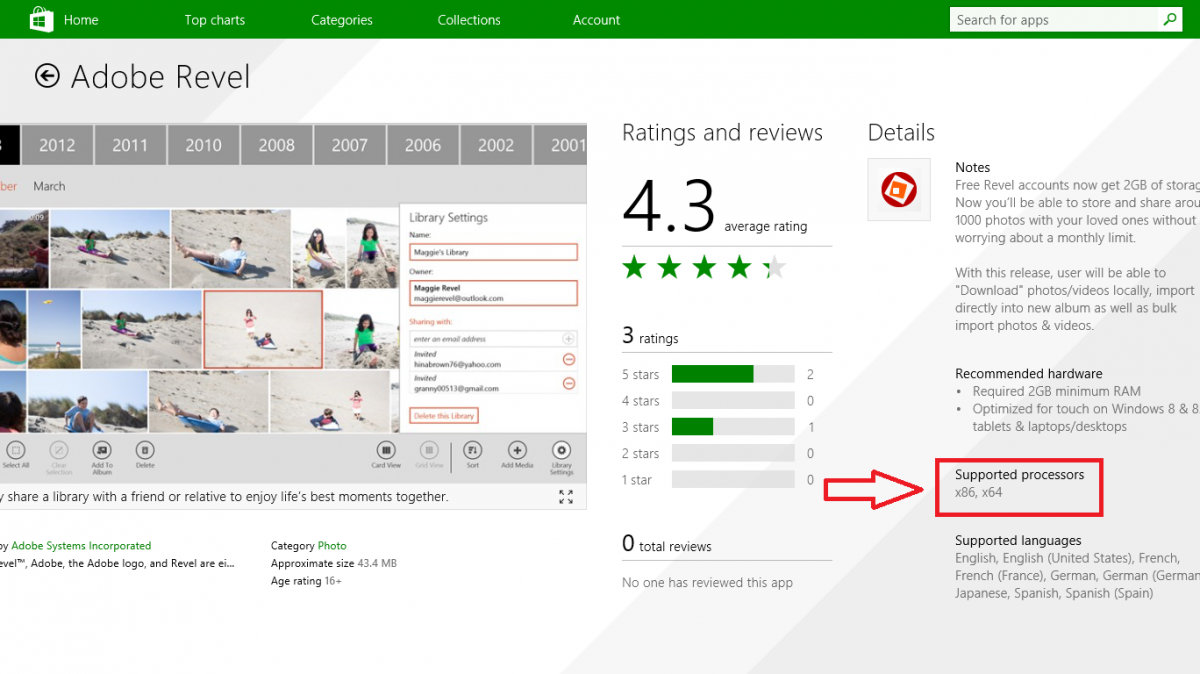Image resolution: width=1200 pixels, height=674 pixels.
Task: Click Required 2GB minimum RAM text
Action: click(1056, 391)
